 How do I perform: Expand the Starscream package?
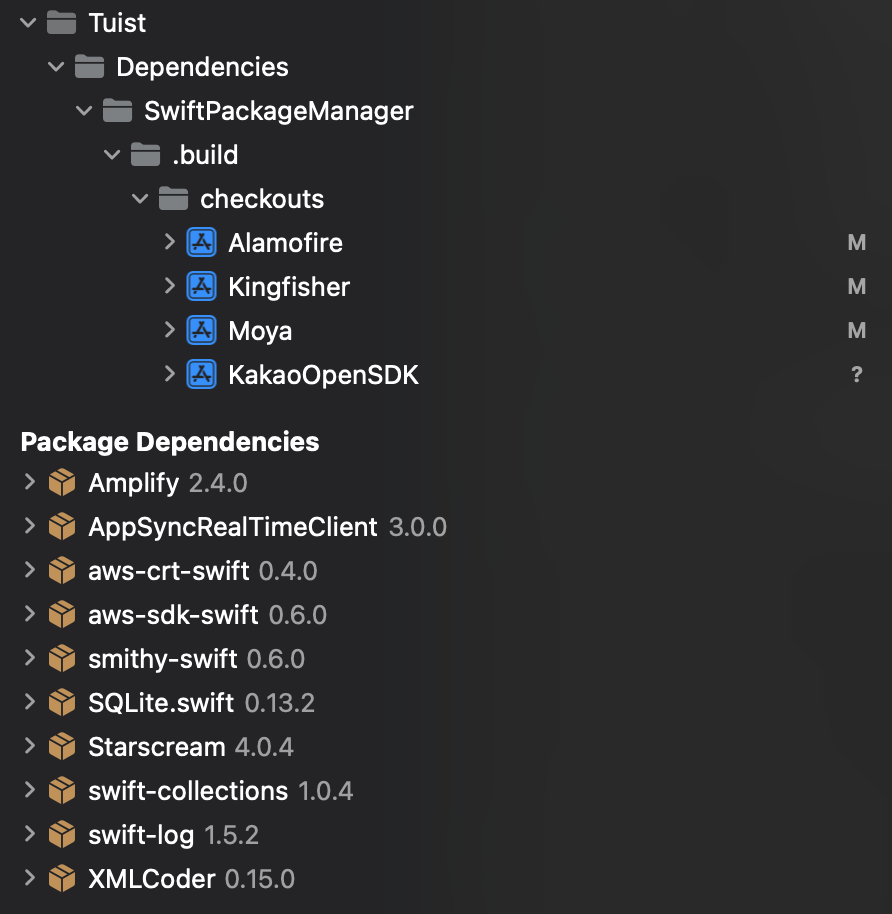tap(30, 746)
